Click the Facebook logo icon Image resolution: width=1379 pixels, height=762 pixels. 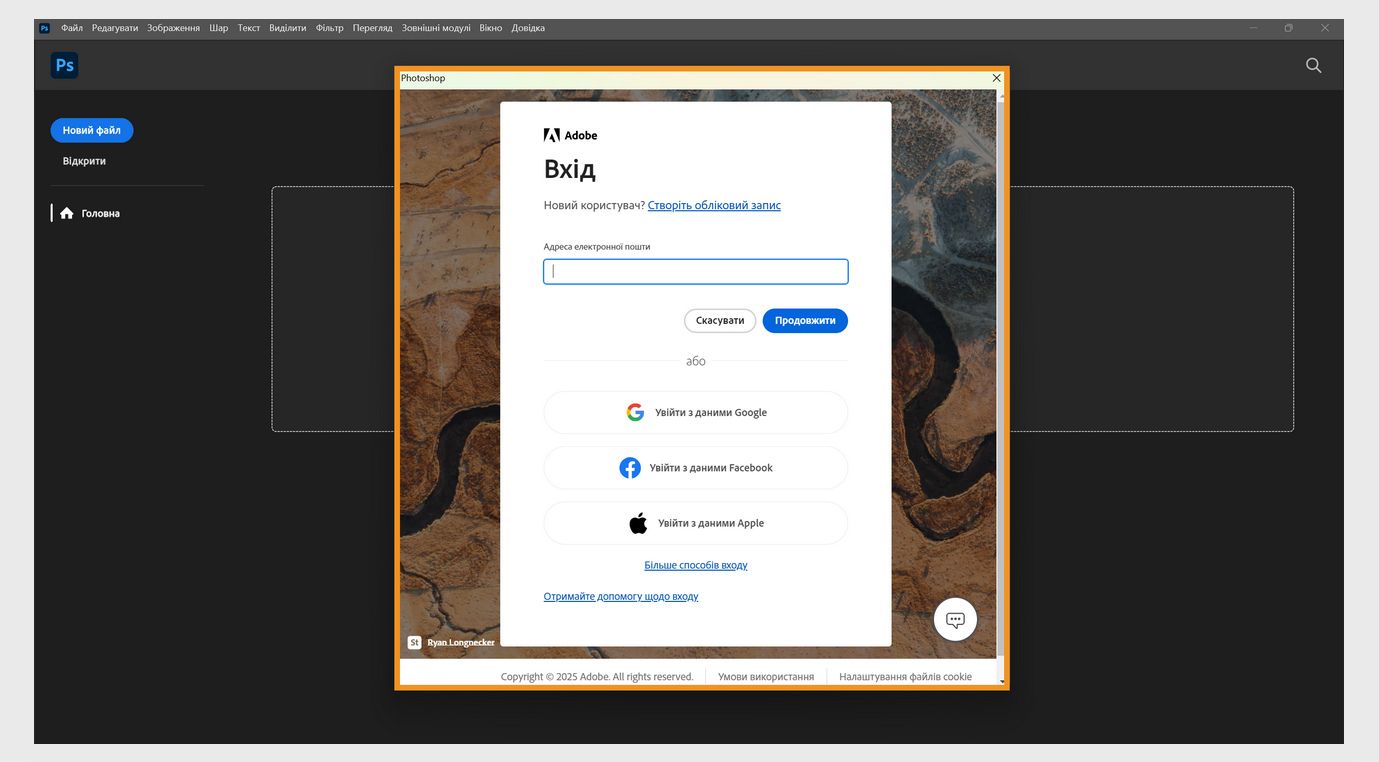(630, 468)
